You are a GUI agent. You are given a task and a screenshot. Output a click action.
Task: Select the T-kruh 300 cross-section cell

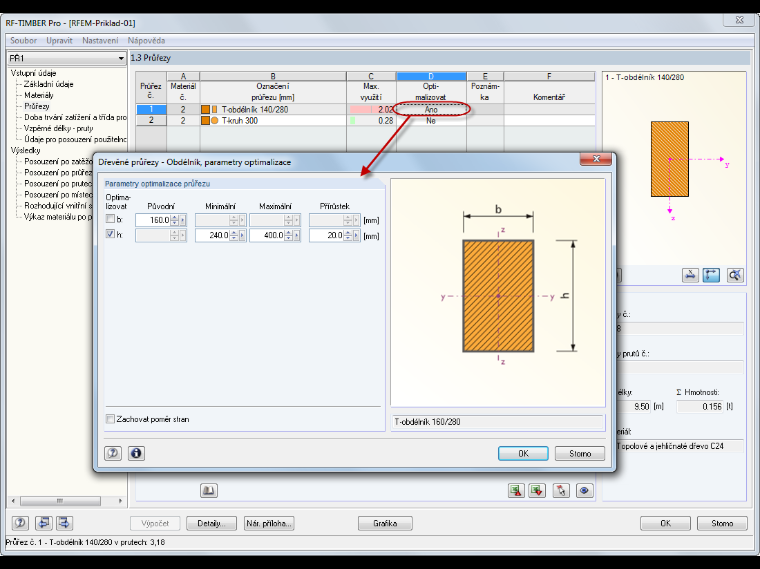pos(273,121)
